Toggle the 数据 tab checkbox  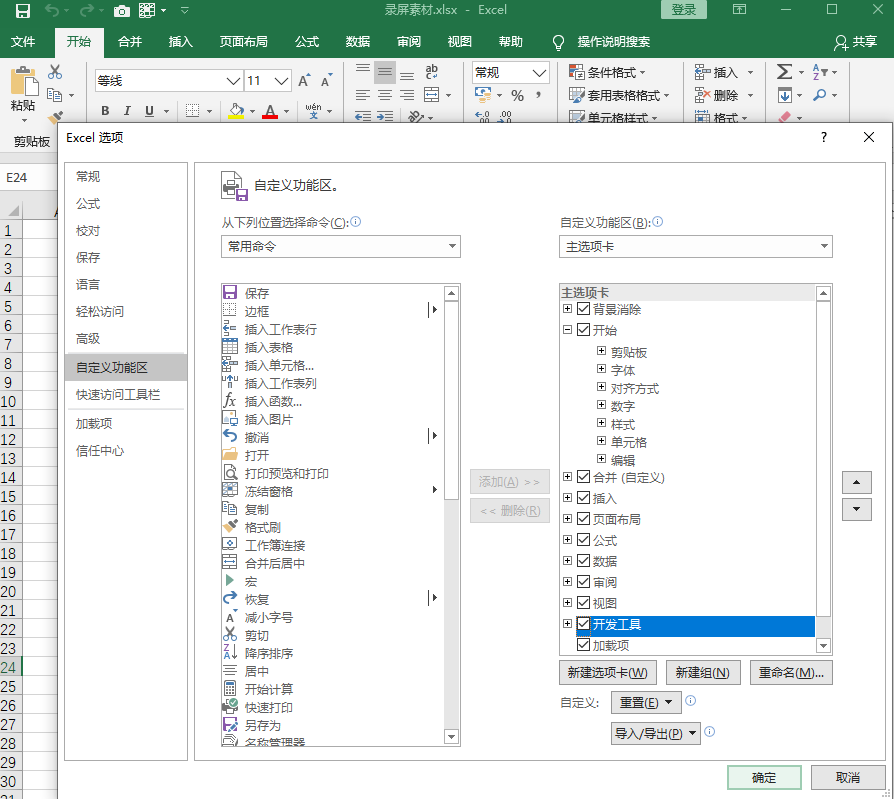(583, 561)
